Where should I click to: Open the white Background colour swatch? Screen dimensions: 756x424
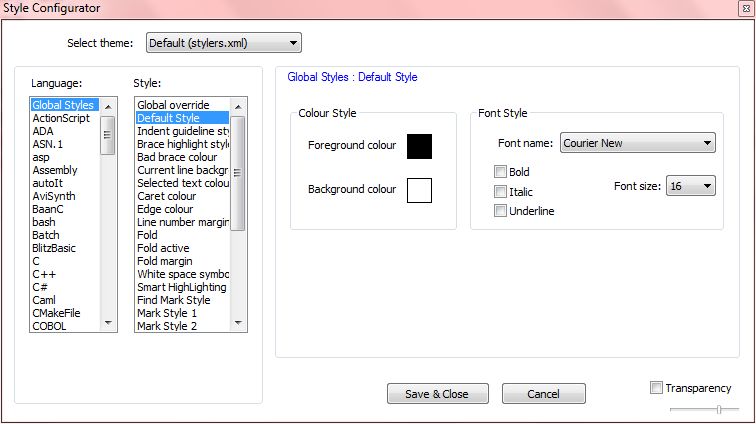[419, 190]
